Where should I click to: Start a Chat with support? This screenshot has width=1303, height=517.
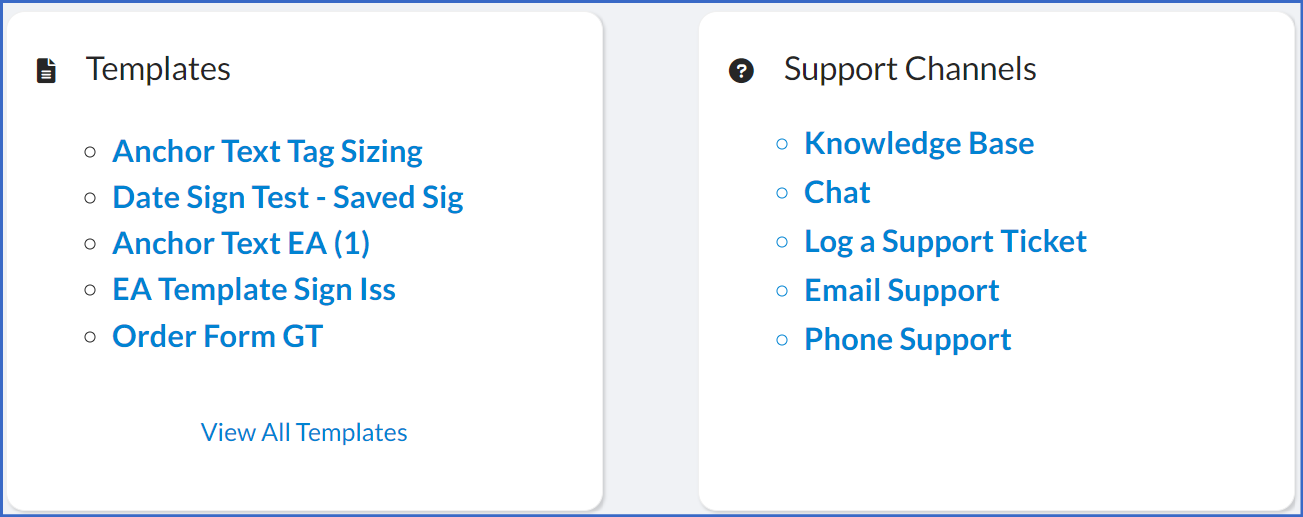[837, 192]
